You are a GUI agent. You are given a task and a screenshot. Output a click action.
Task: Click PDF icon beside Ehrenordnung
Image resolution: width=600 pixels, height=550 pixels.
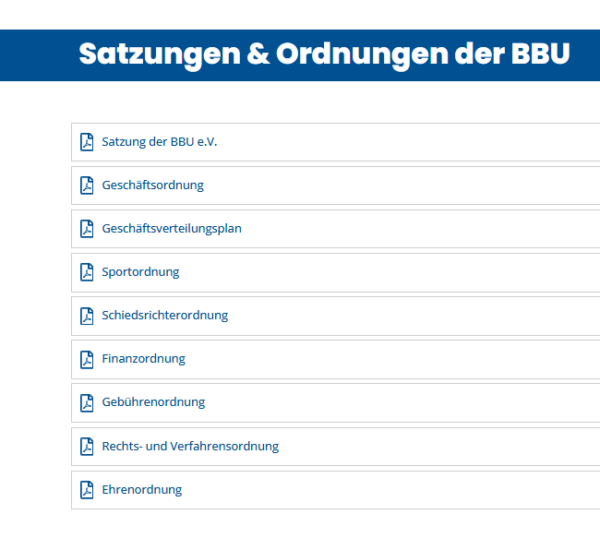[87, 490]
